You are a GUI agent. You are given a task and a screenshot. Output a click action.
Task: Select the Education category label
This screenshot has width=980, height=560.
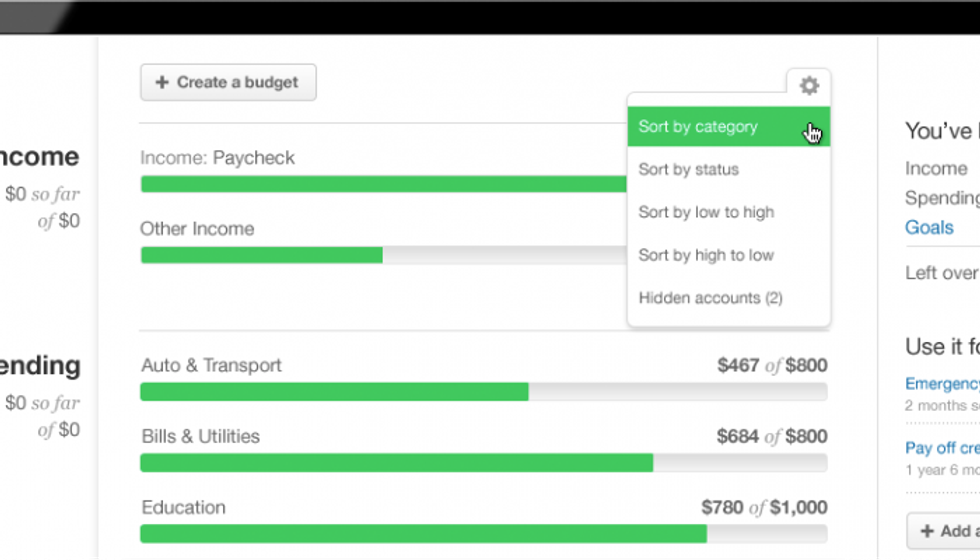[x=183, y=508]
